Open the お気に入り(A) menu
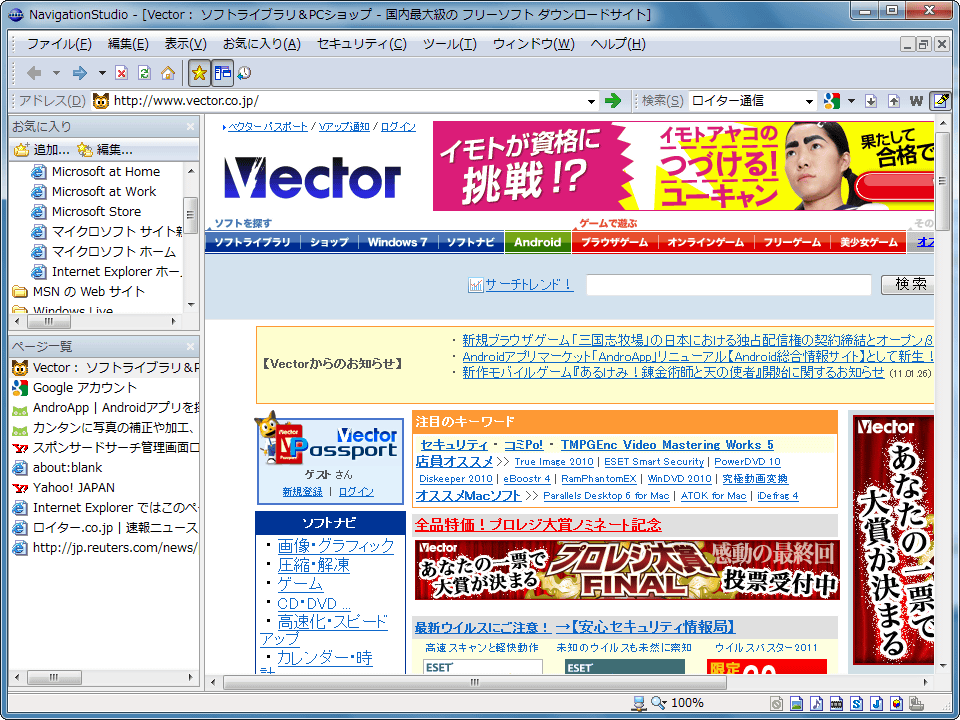 point(261,44)
